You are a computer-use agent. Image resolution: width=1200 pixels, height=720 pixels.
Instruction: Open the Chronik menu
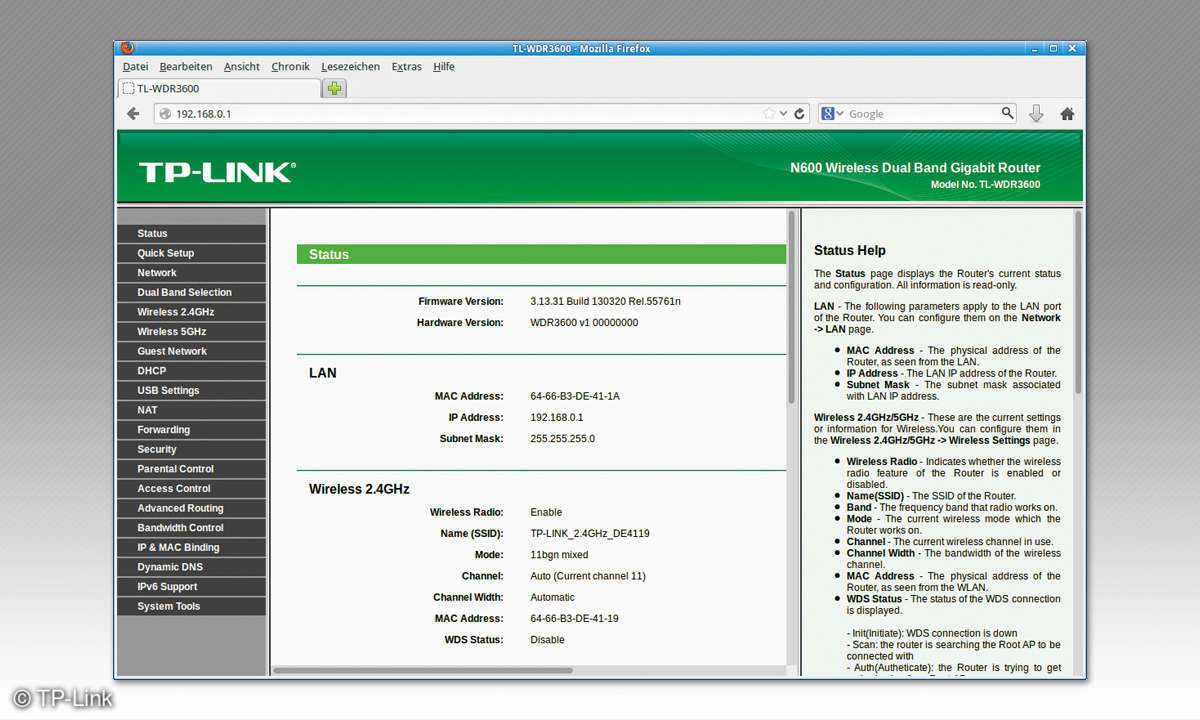pyautogui.click(x=290, y=67)
